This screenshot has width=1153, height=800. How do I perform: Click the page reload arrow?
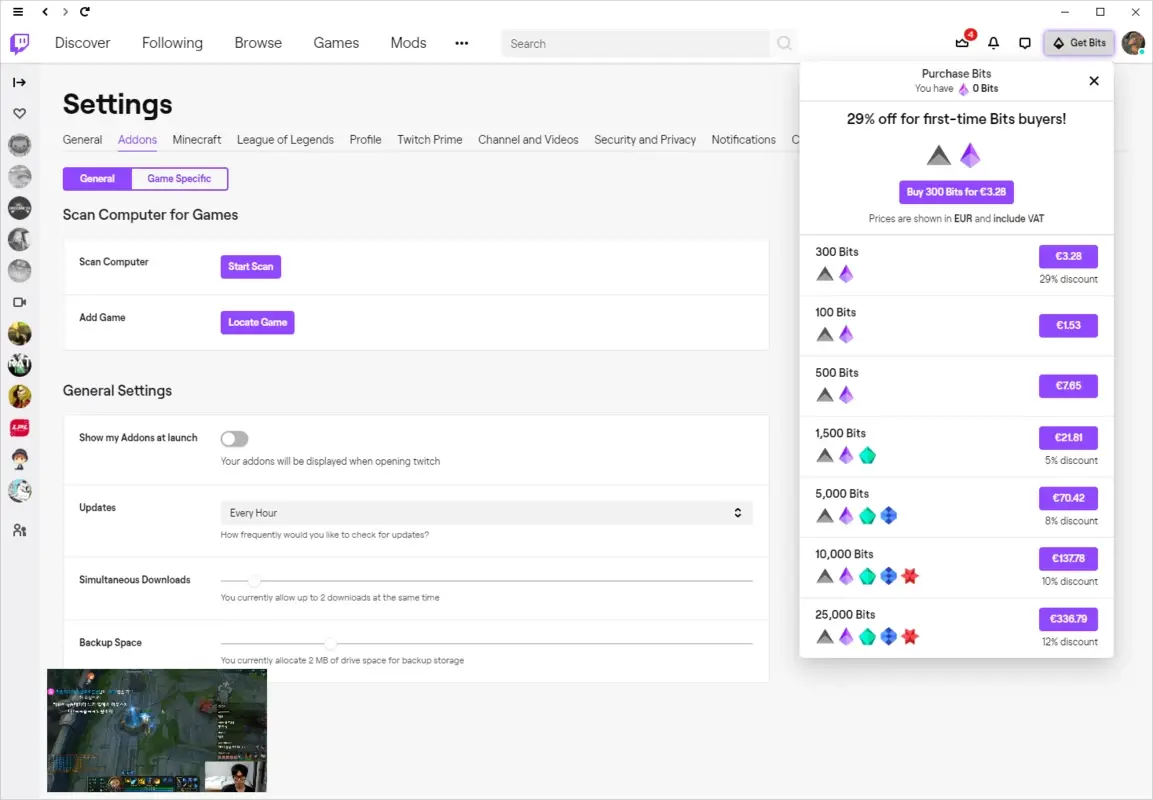pos(84,12)
